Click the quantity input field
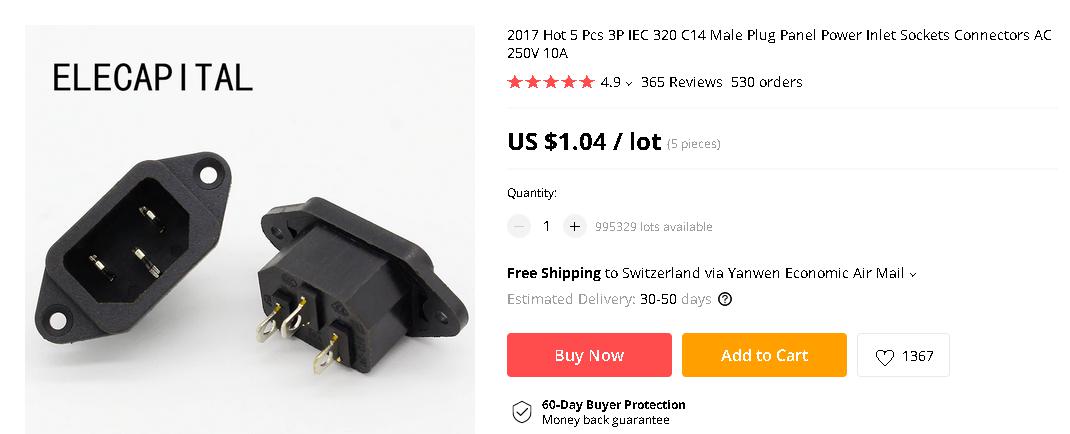The width and height of the screenshot is (1070, 434). tap(547, 226)
